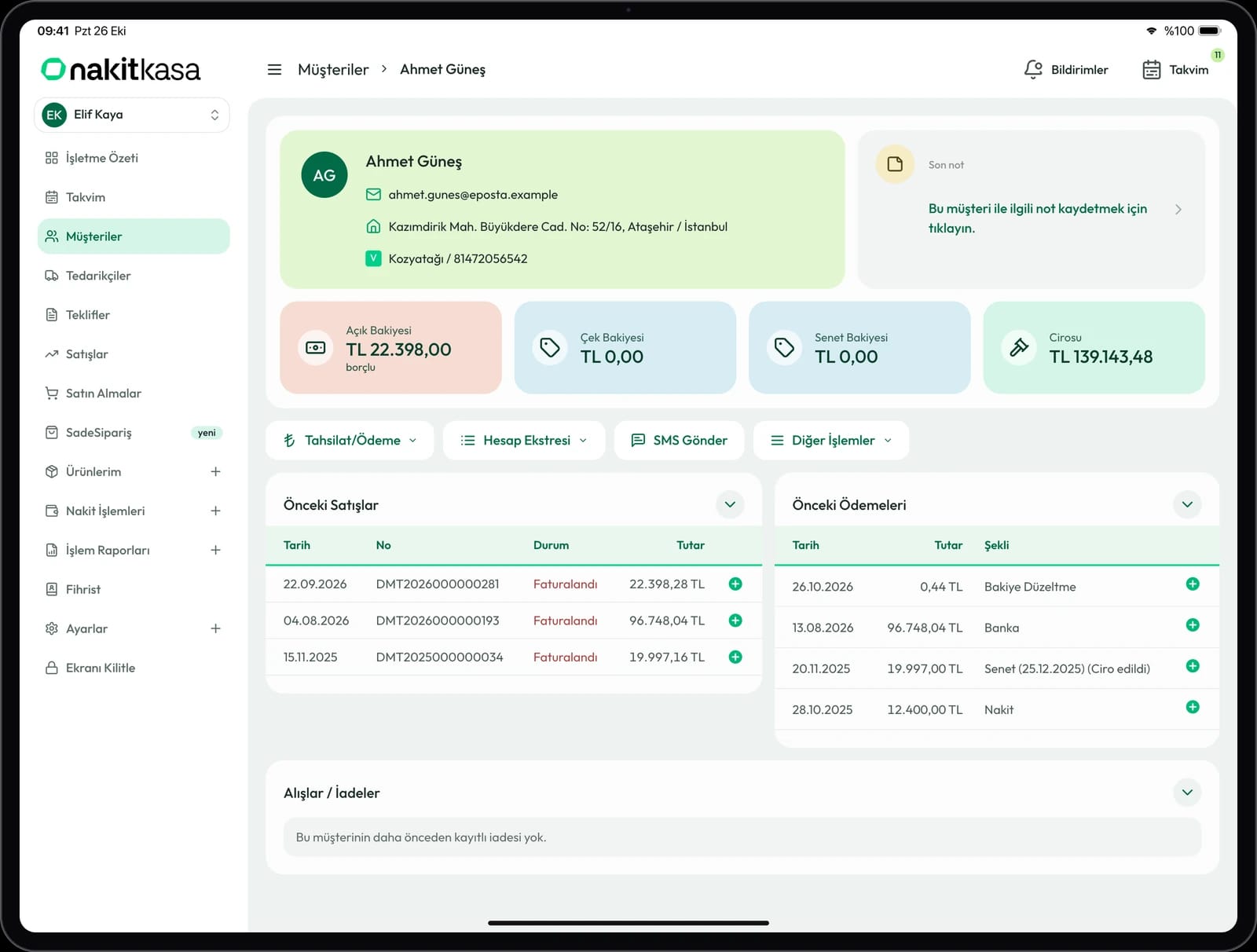
Task: Open Tahsilat/Ödeme dropdown
Action: (350, 441)
